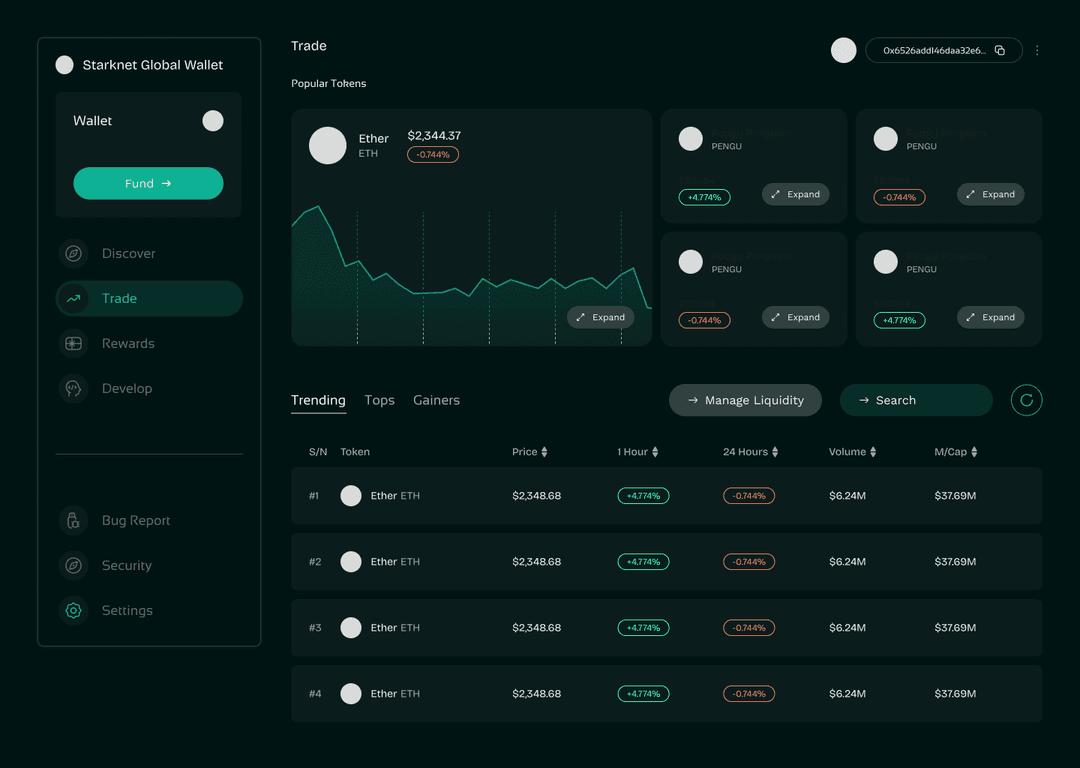Viewport: 1080px width, 768px height.
Task: Click the refresh icon beside Search
Action: tap(1026, 400)
